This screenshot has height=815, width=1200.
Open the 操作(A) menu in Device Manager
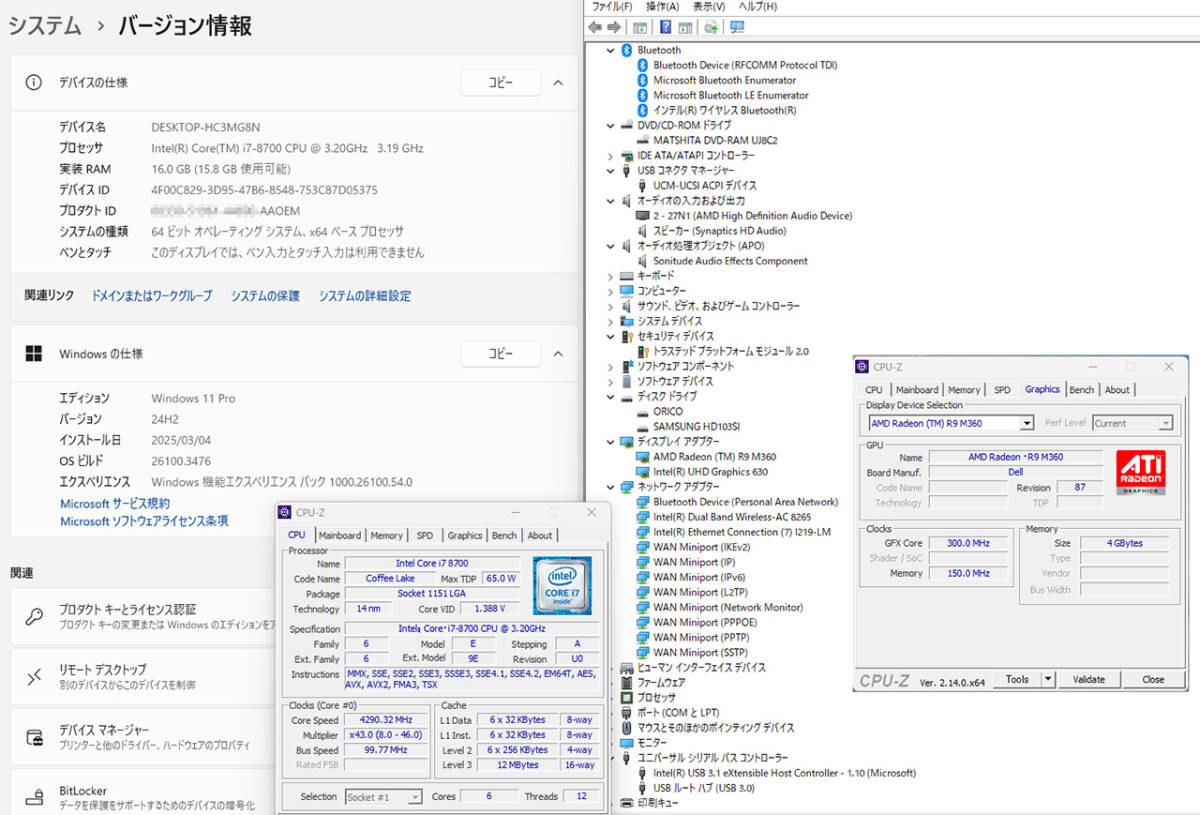click(x=662, y=6)
